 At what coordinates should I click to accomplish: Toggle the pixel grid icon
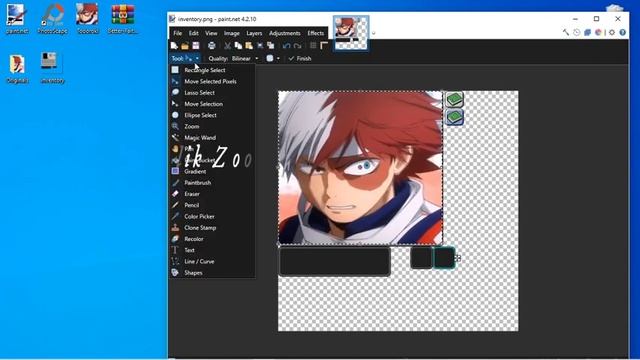313,46
